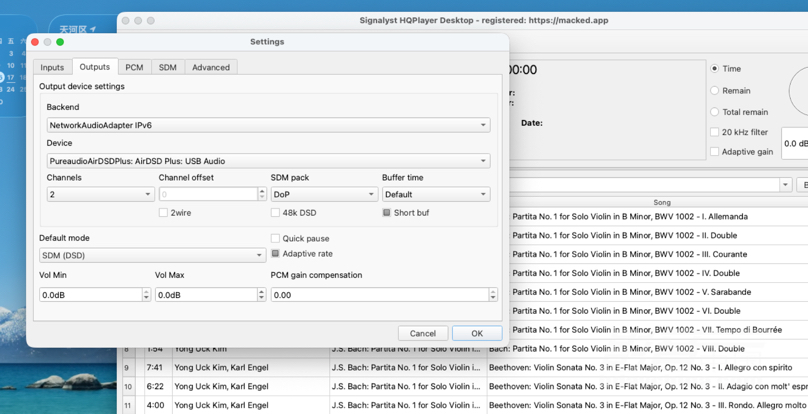The image size is (808, 414).
Task: Click the Song column header in HQPlayer
Action: (x=662, y=203)
